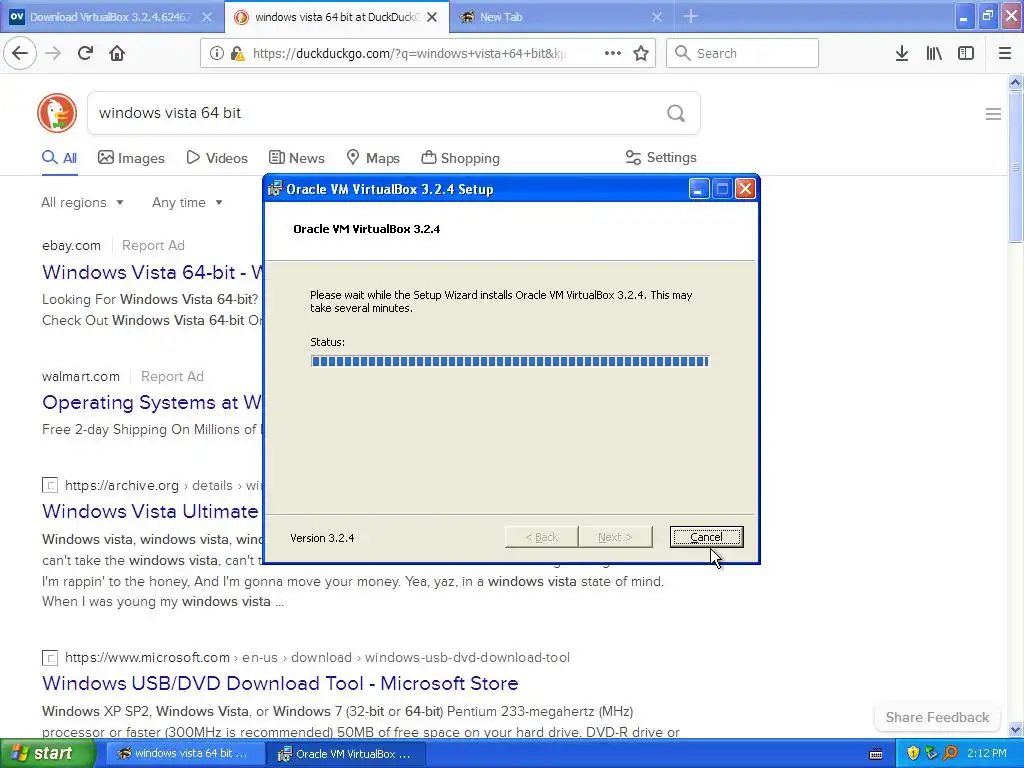Select the All search category

tap(59, 158)
